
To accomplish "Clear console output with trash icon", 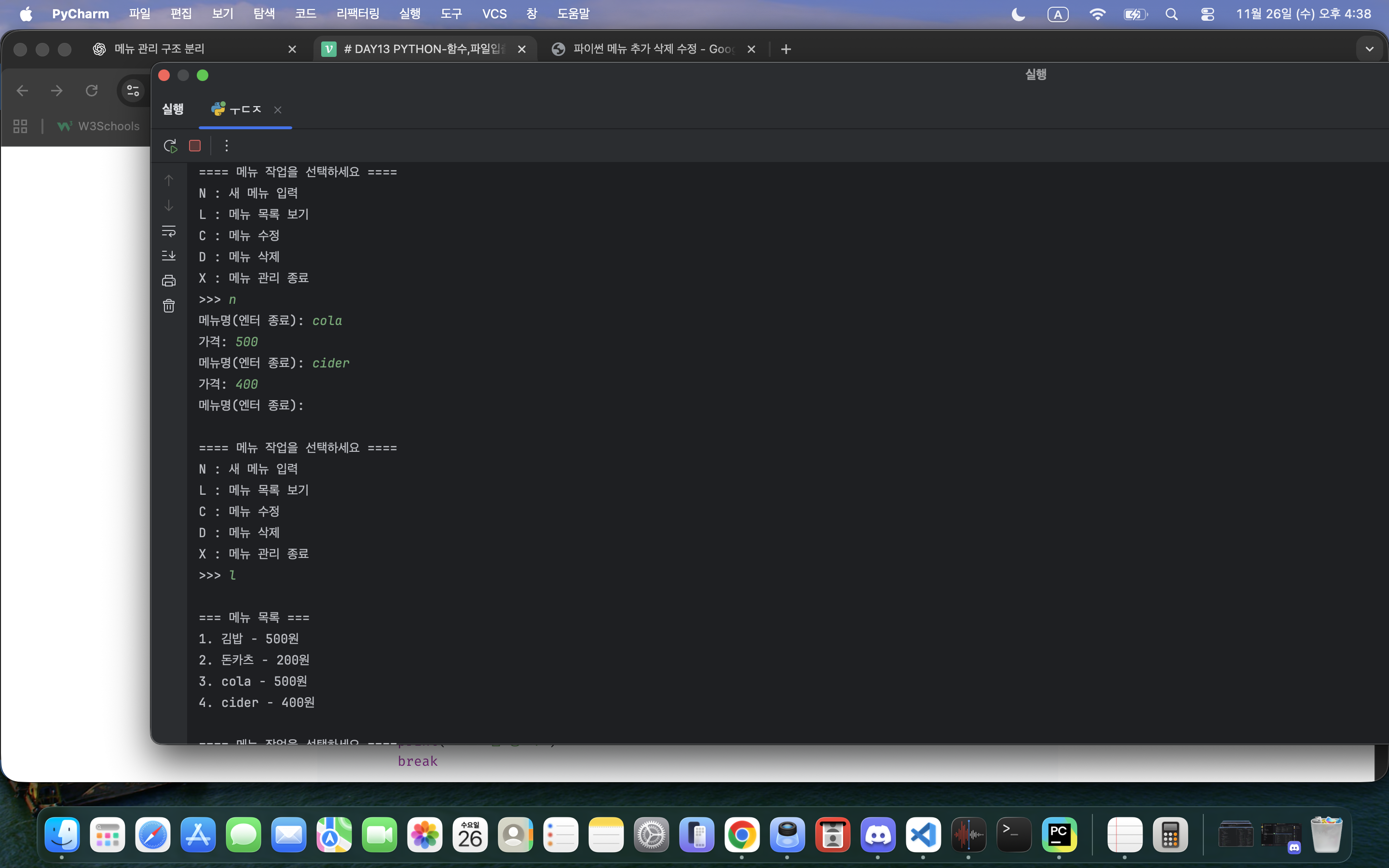I will click(x=169, y=306).
